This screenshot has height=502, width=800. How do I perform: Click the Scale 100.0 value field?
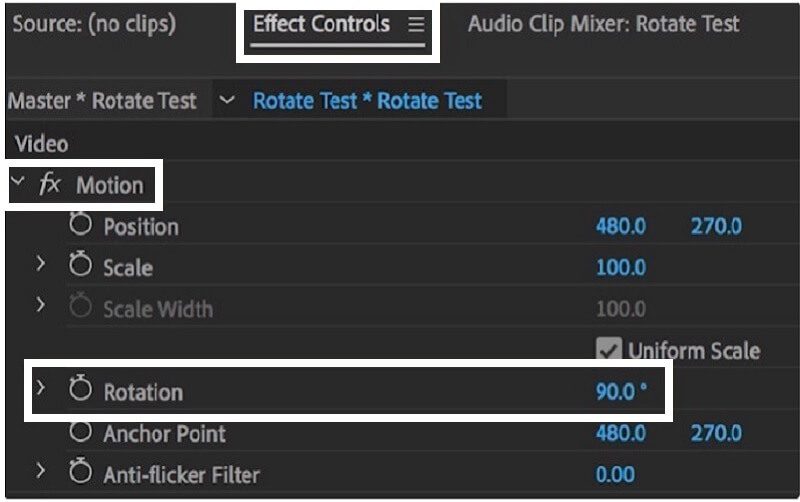coord(621,267)
